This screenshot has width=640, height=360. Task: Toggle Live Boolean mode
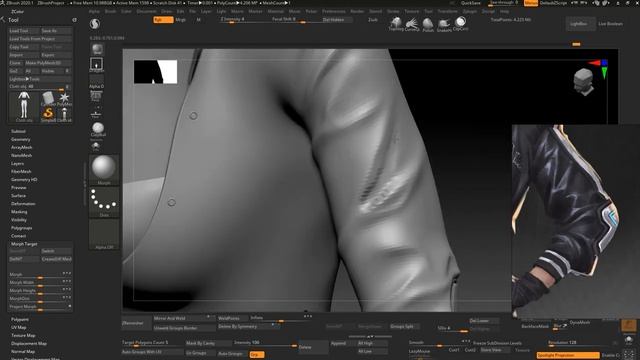tap(610, 24)
